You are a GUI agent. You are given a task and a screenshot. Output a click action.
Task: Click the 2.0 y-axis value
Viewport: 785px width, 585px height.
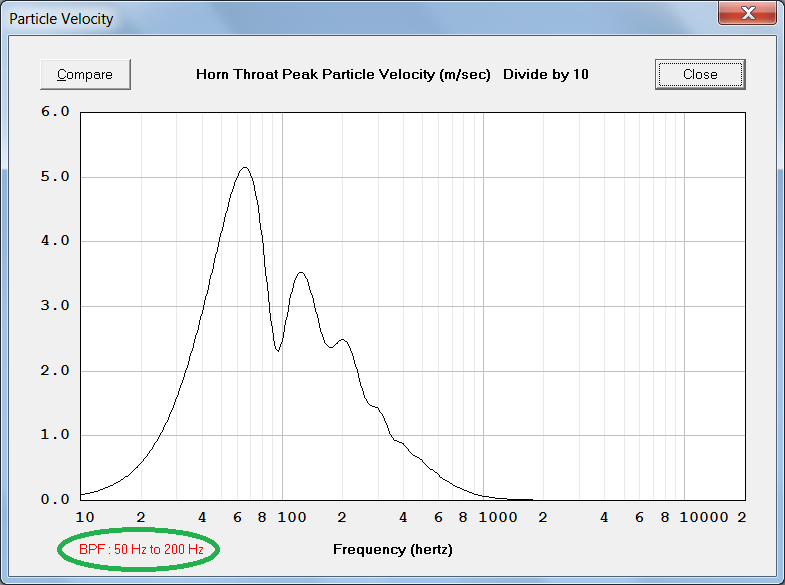55,370
